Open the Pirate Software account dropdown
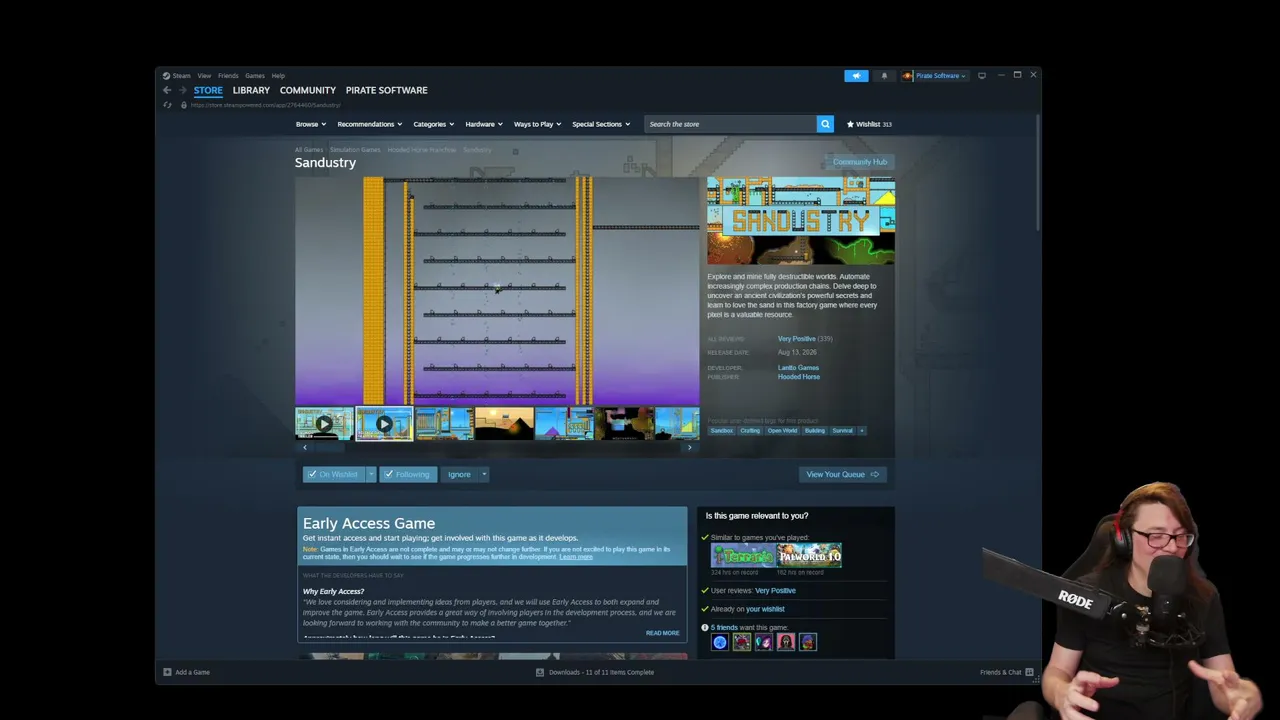This screenshot has width=1280, height=720. [x=940, y=76]
